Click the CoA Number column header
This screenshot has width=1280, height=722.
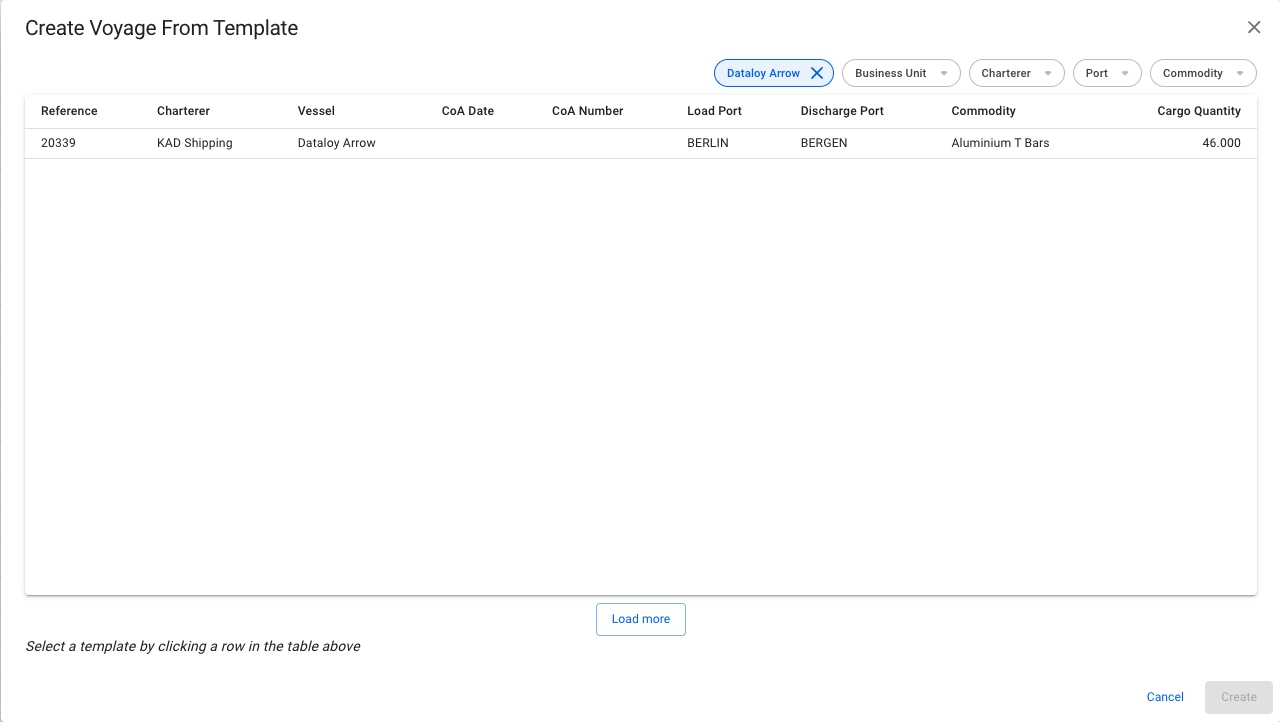click(587, 111)
